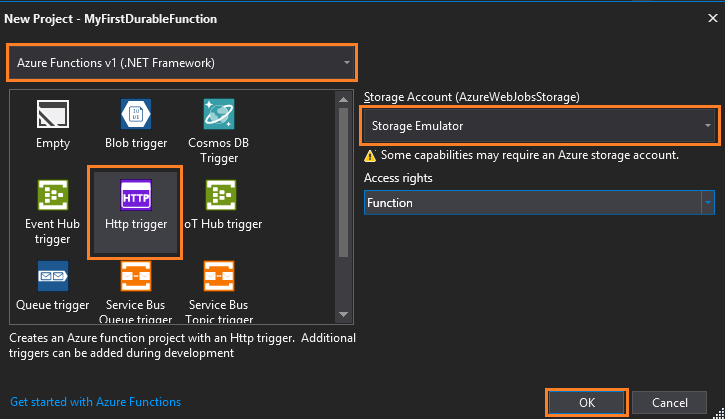Click the Access rights Function field

533,203
